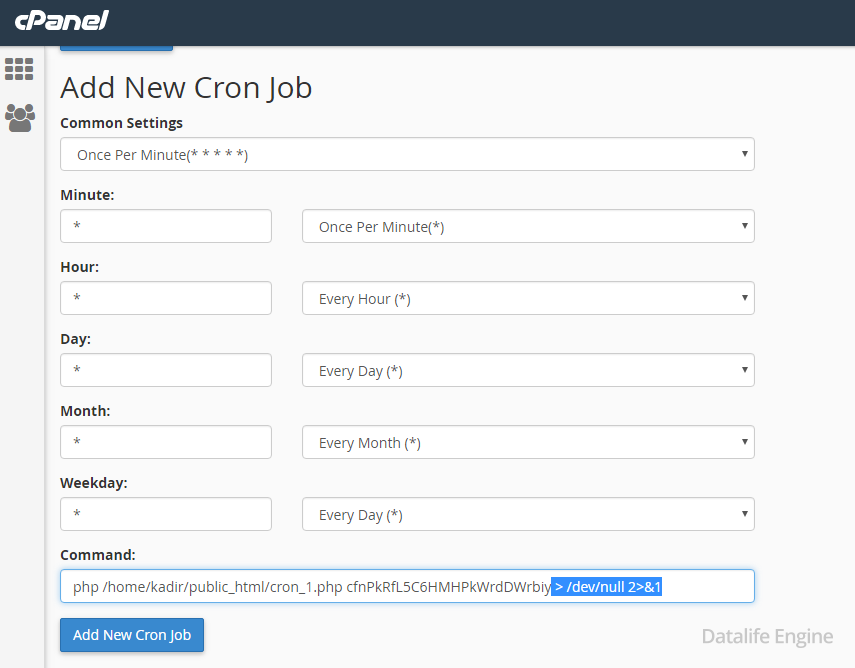The height and width of the screenshot is (668, 855).
Task: Open the home grid icon in sidebar
Action: [19, 69]
